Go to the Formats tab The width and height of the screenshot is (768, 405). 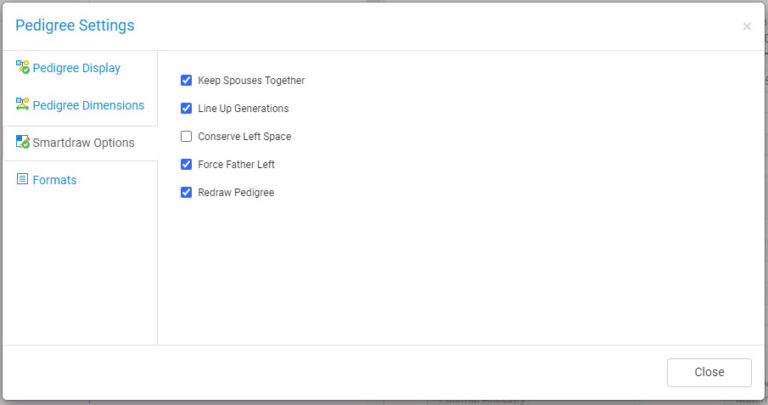click(54, 180)
